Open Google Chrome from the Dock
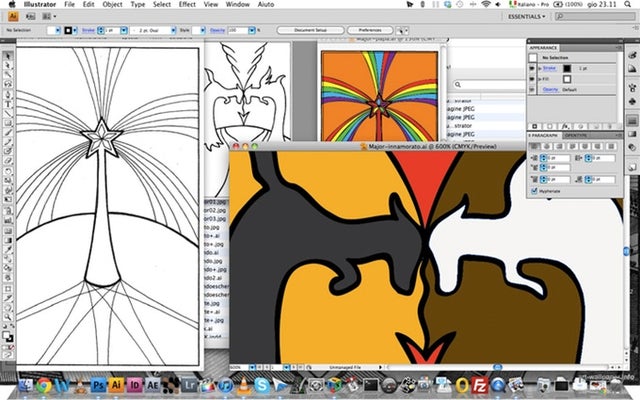640x400 pixels. [x=45, y=386]
